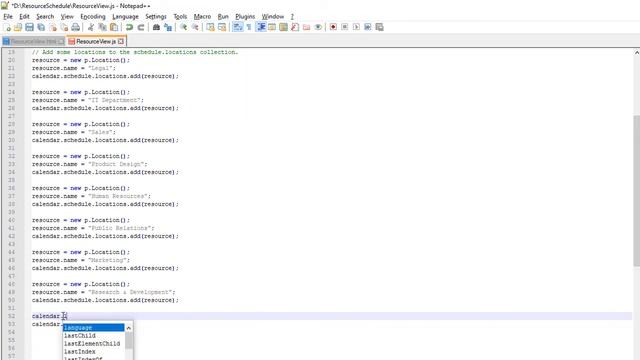Image resolution: width=640 pixels, height=360 pixels.
Task: Open a file using the Open folder icon
Action: click(18, 27)
